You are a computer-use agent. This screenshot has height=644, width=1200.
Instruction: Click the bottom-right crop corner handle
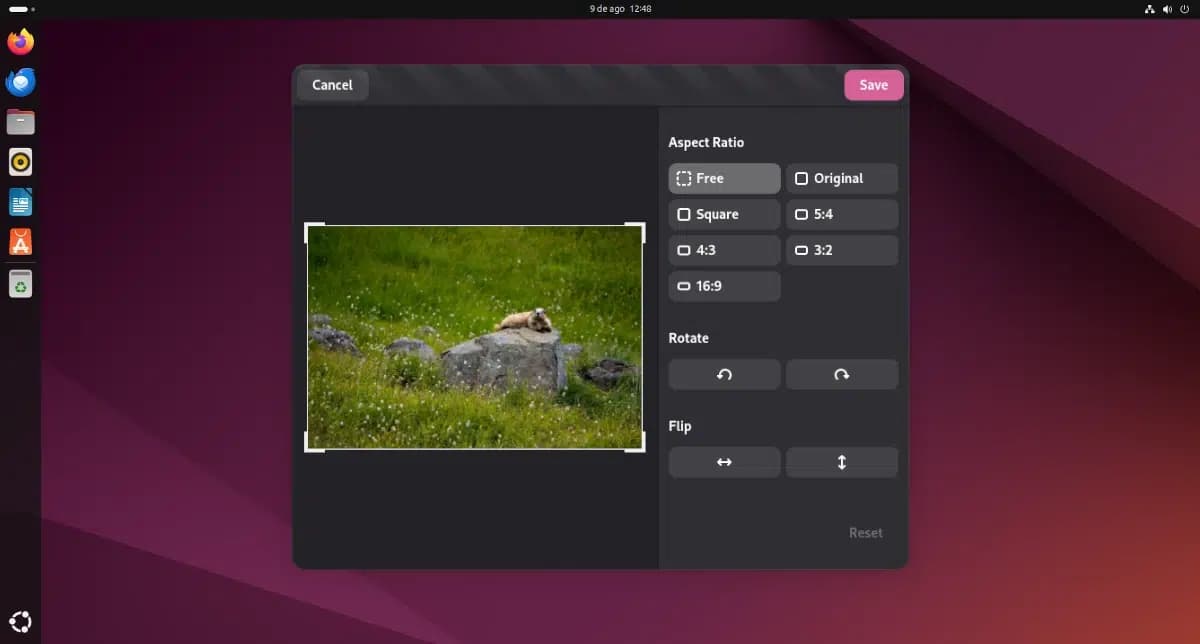tap(640, 447)
